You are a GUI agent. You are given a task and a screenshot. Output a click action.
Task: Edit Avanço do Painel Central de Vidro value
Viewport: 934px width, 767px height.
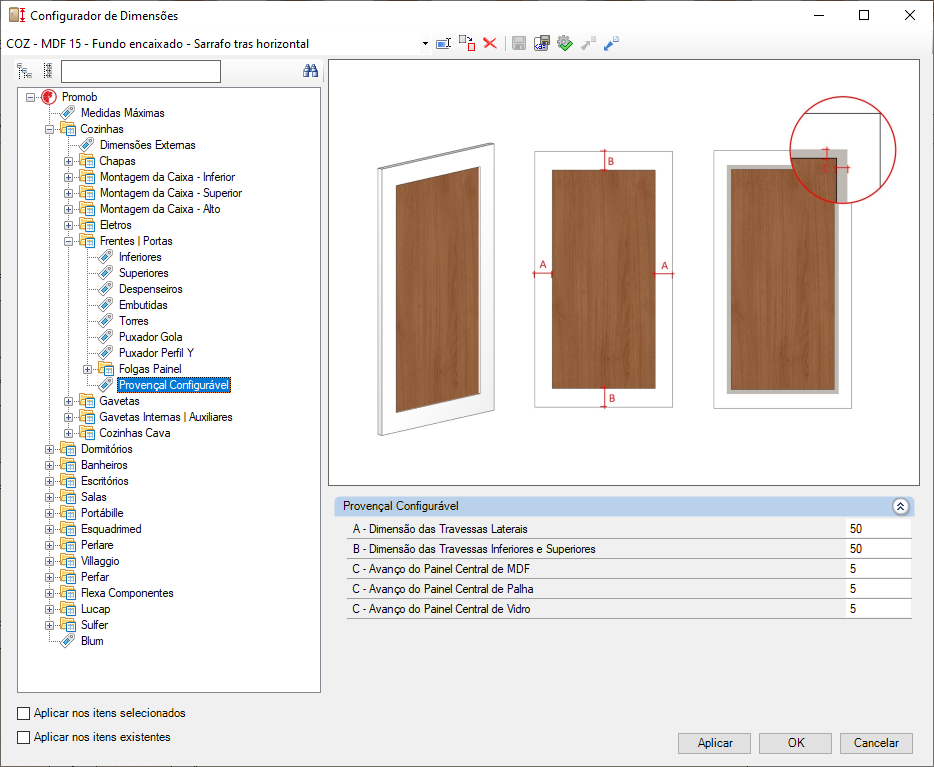pos(879,609)
